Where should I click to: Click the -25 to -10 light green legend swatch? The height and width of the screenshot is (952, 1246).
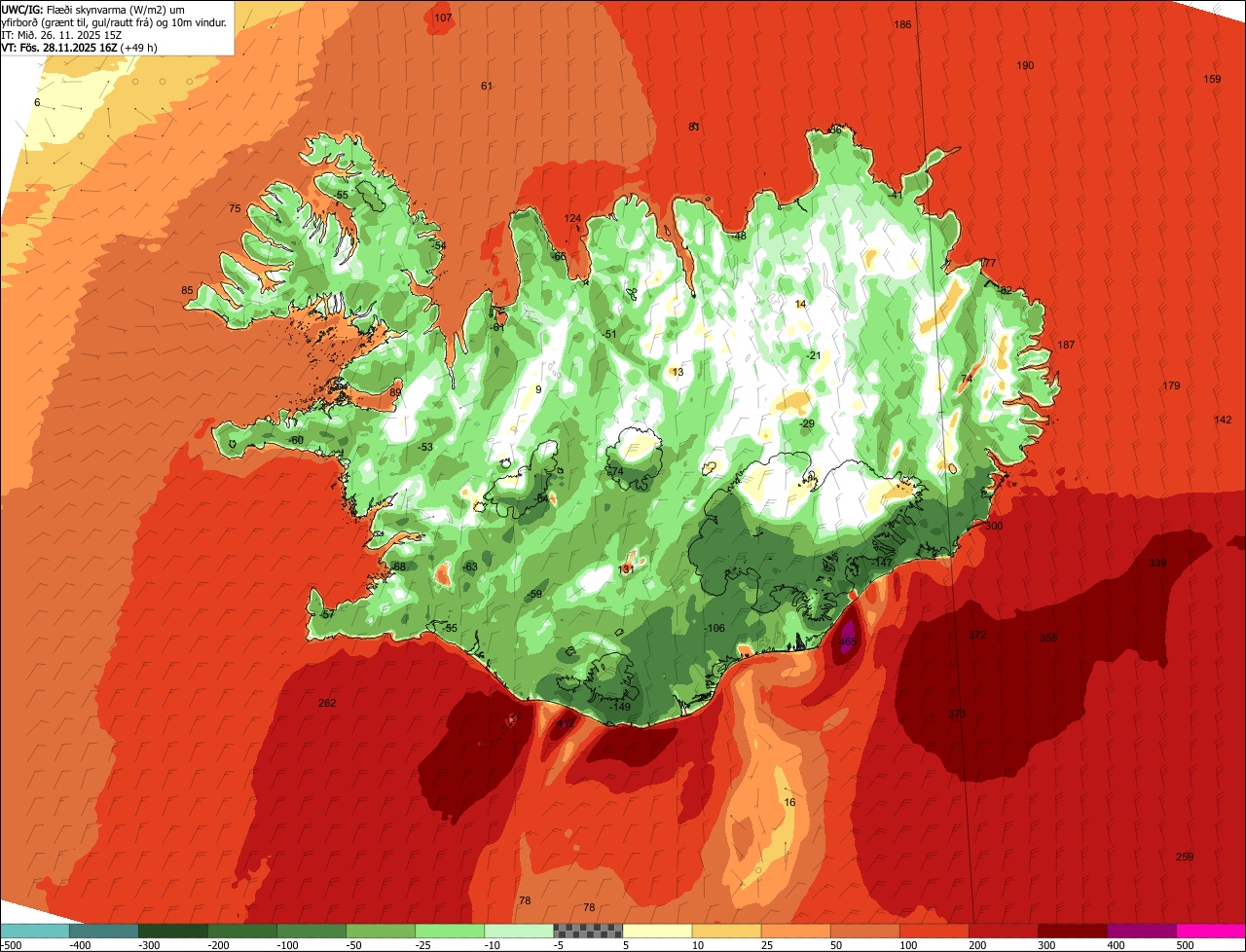click(x=450, y=931)
